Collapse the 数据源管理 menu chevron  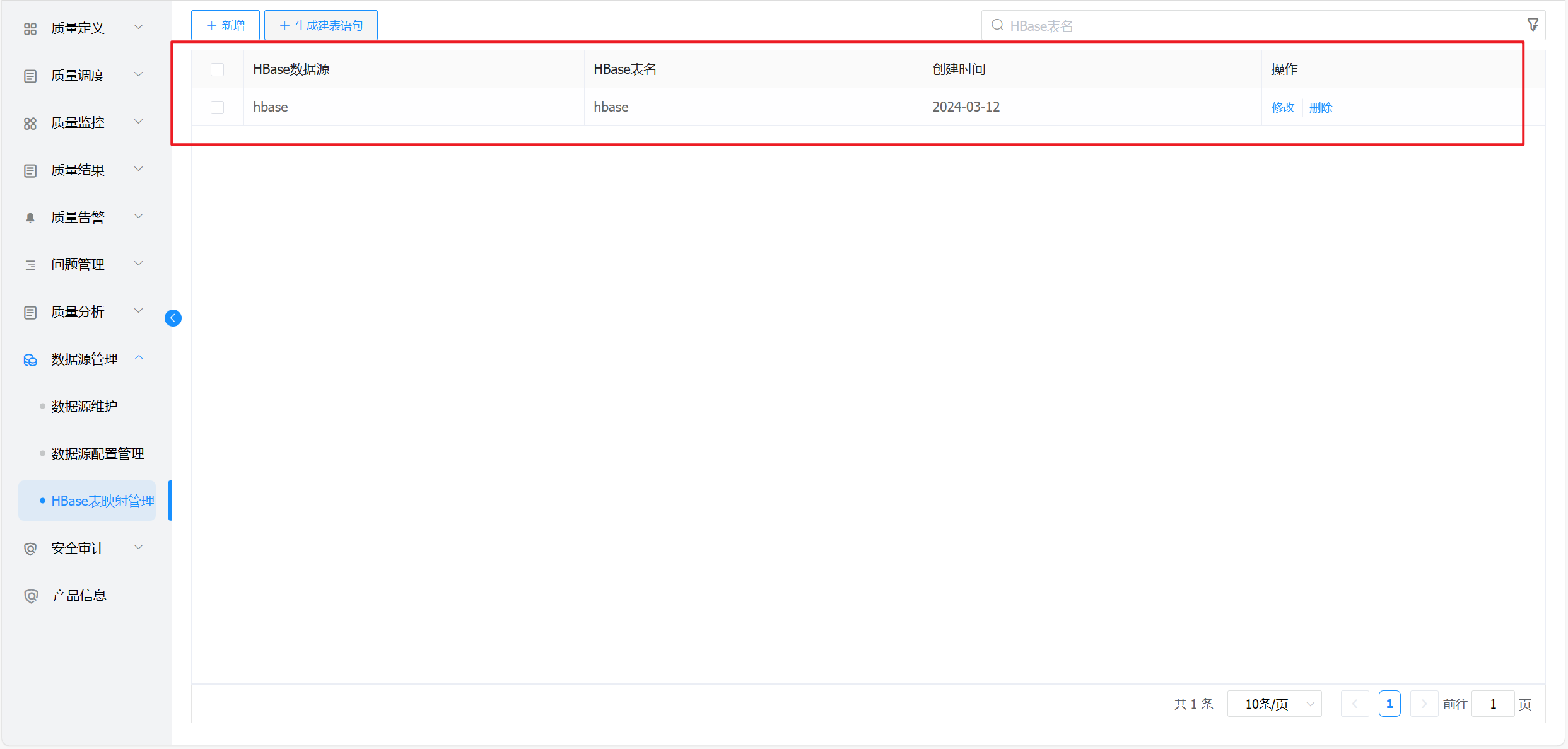[x=139, y=358]
